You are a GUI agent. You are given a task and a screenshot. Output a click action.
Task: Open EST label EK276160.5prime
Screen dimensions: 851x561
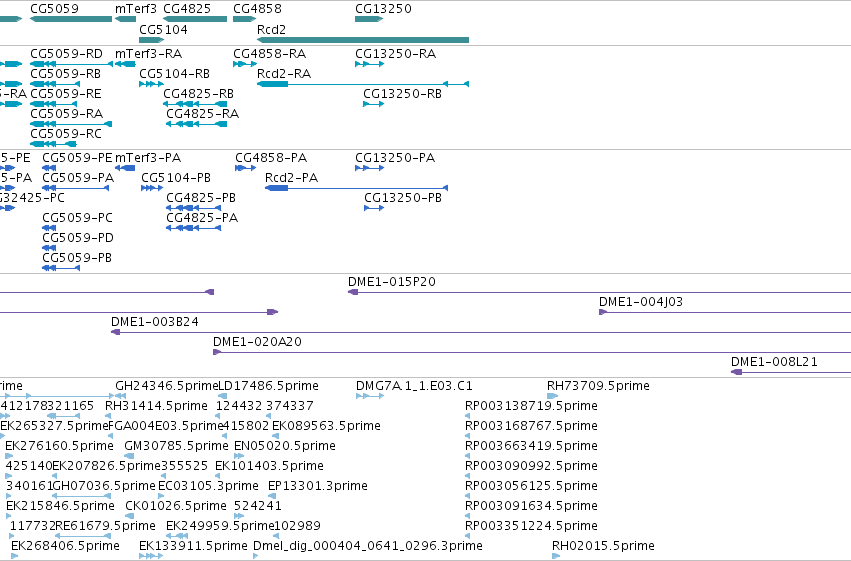(60, 447)
